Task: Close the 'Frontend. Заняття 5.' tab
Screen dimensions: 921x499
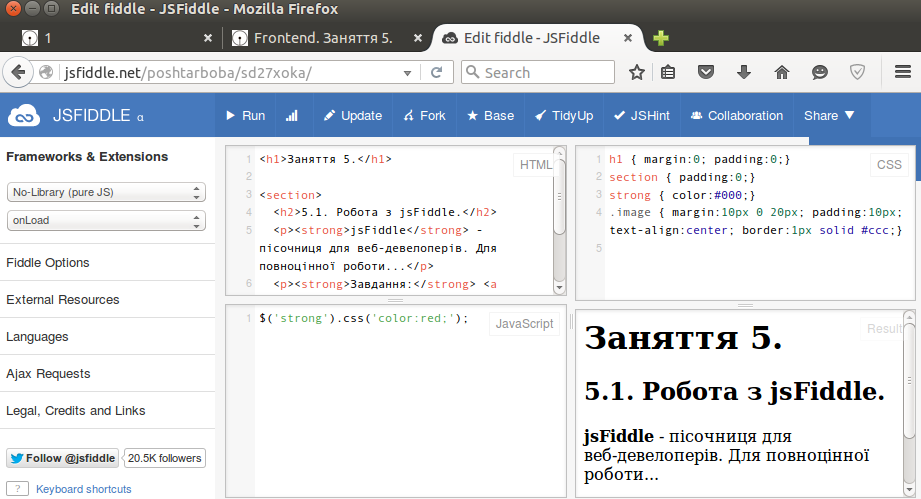Action: 418,38
